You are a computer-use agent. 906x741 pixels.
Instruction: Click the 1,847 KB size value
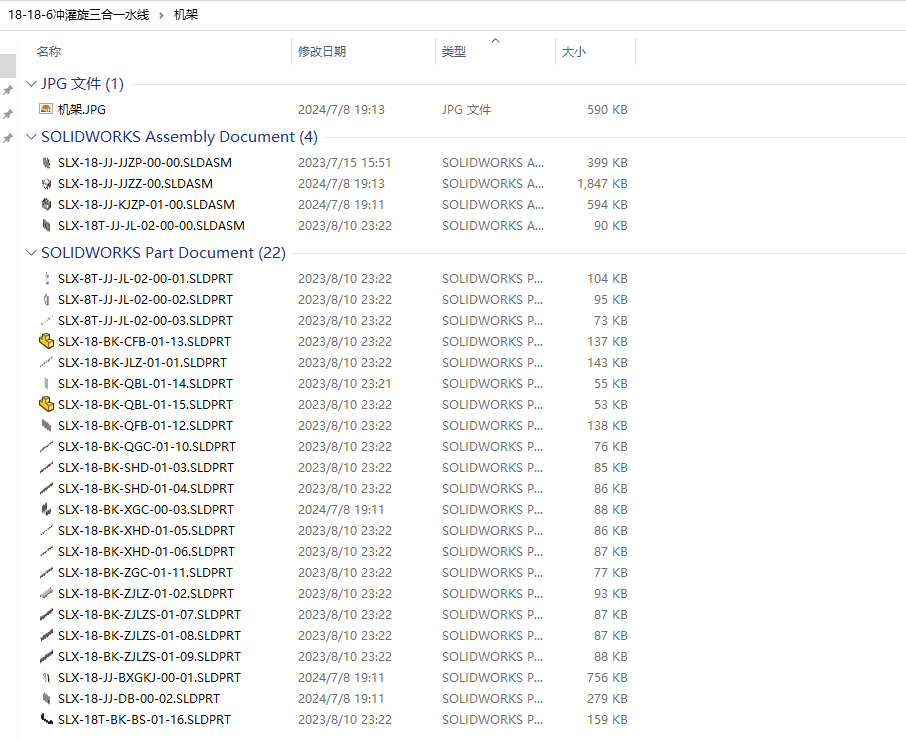[602, 184]
